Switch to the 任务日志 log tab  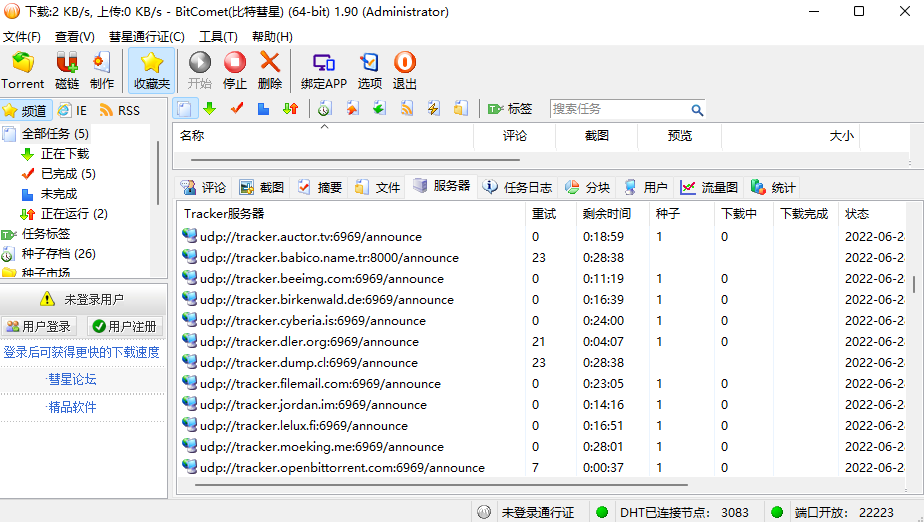coord(517,187)
